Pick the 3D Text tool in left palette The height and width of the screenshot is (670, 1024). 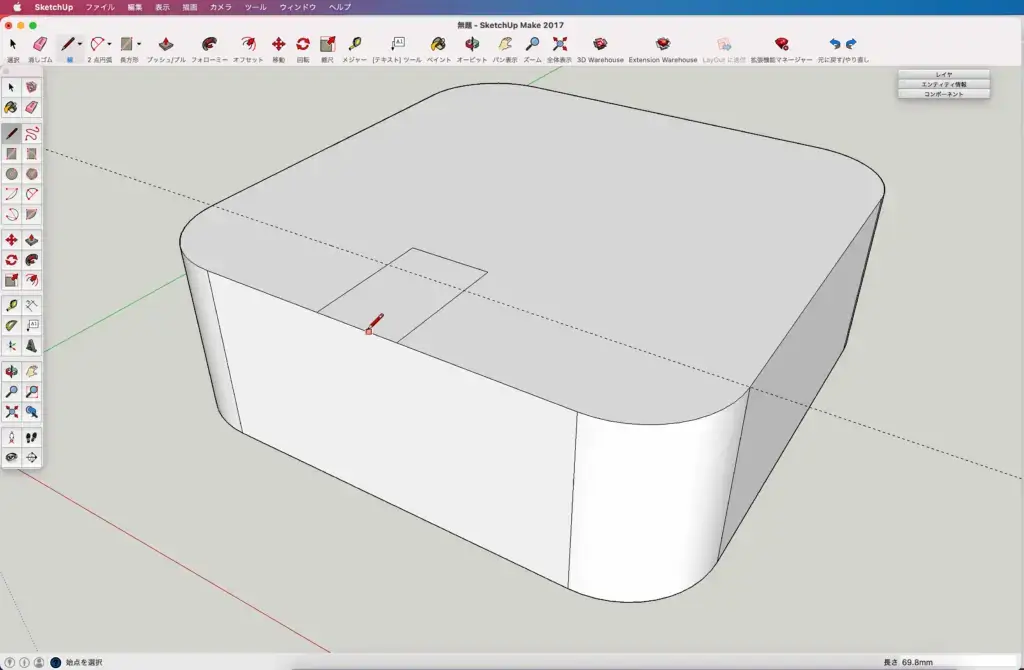point(31,346)
